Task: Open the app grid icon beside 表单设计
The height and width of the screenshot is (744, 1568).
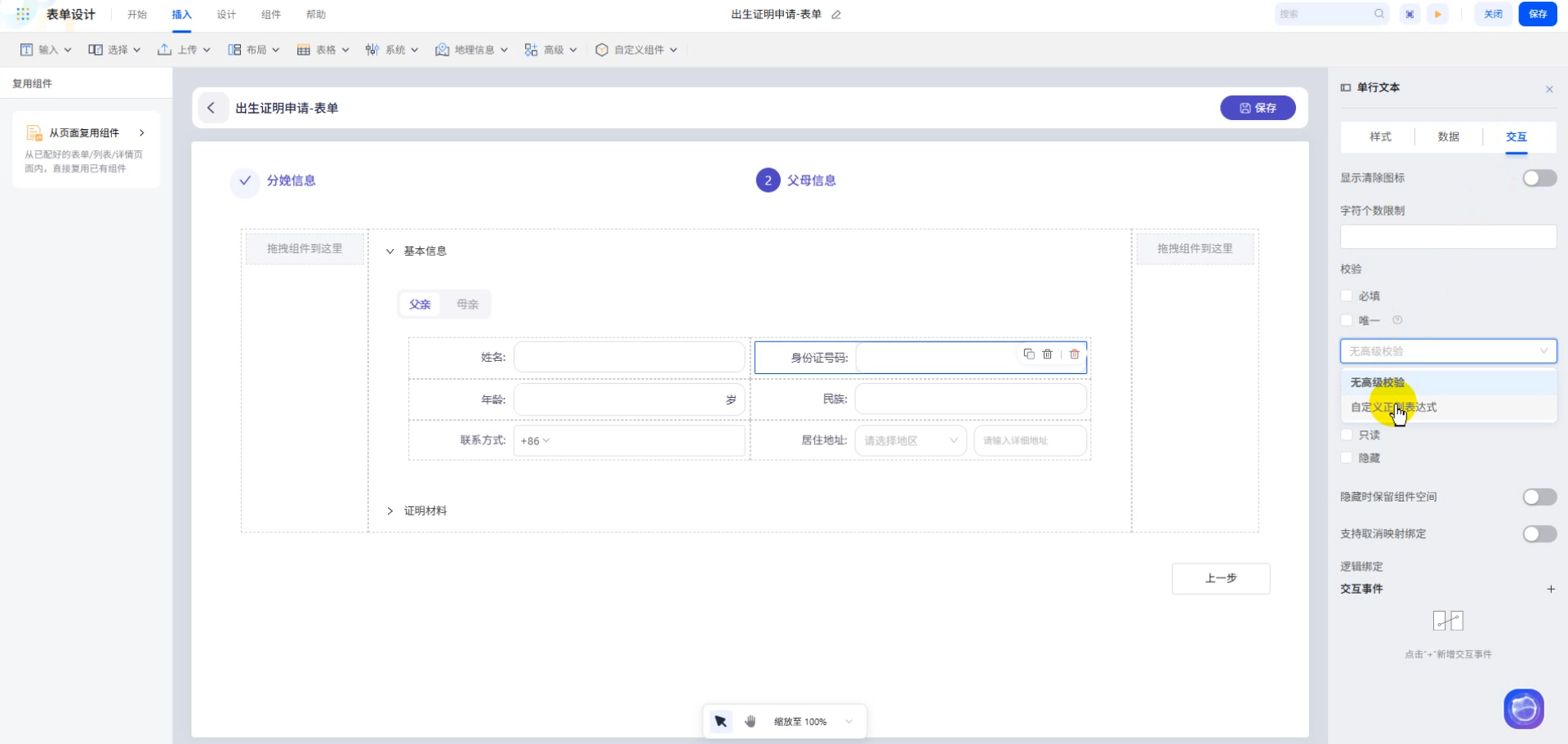Action: [23, 14]
